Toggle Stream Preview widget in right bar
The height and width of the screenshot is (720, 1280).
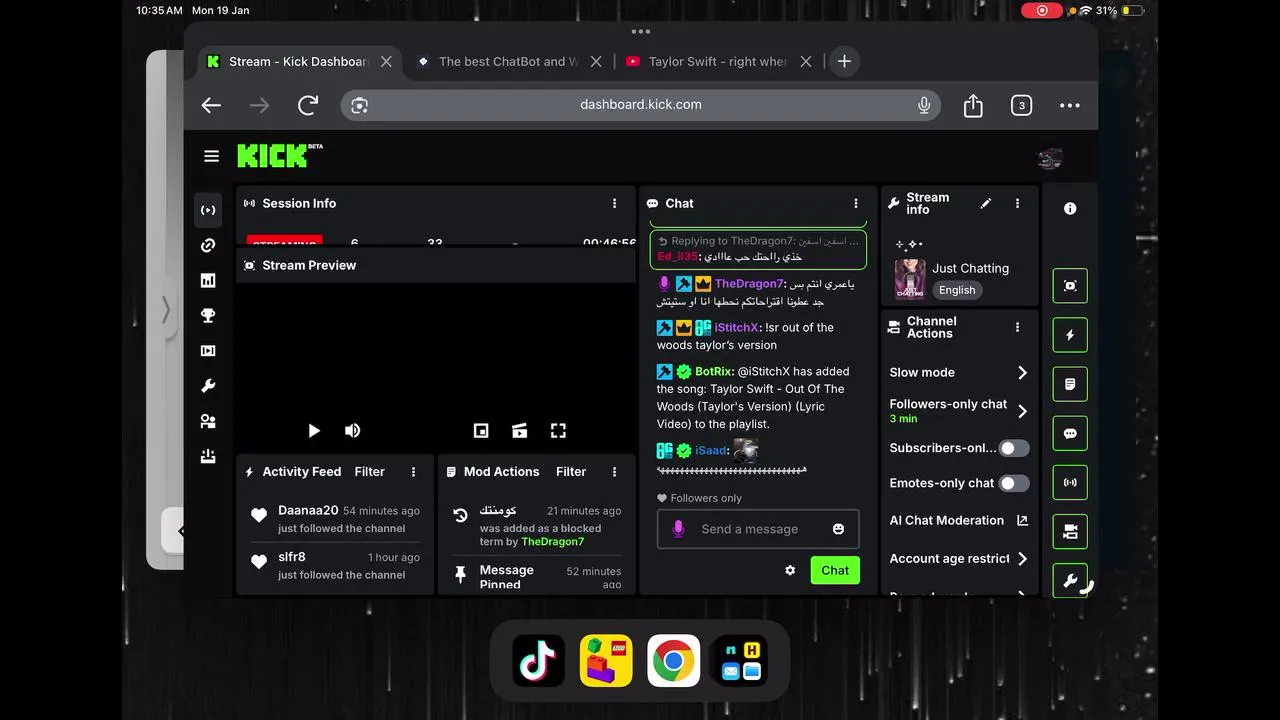pyautogui.click(x=1070, y=286)
